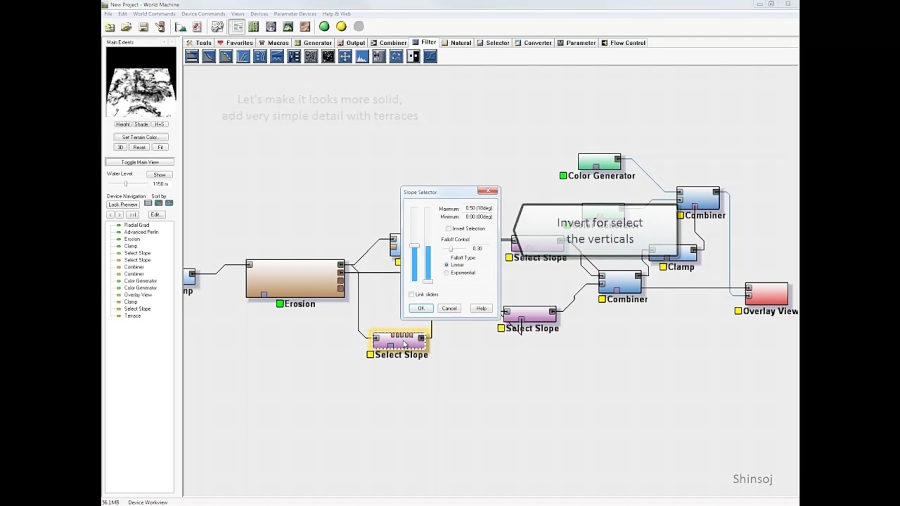Open the Natural devices tab
This screenshot has height=506, width=900.
point(457,43)
